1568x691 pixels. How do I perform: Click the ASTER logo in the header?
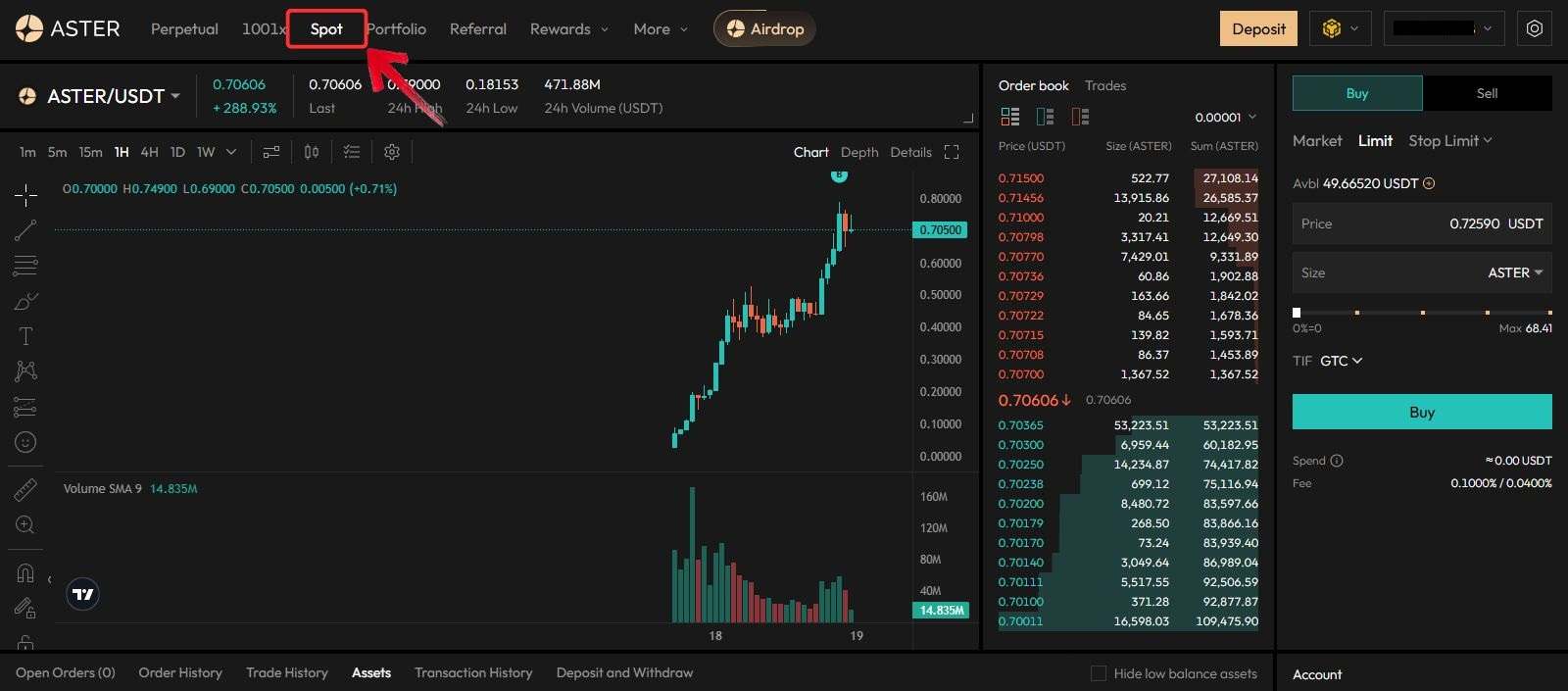click(x=68, y=28)
